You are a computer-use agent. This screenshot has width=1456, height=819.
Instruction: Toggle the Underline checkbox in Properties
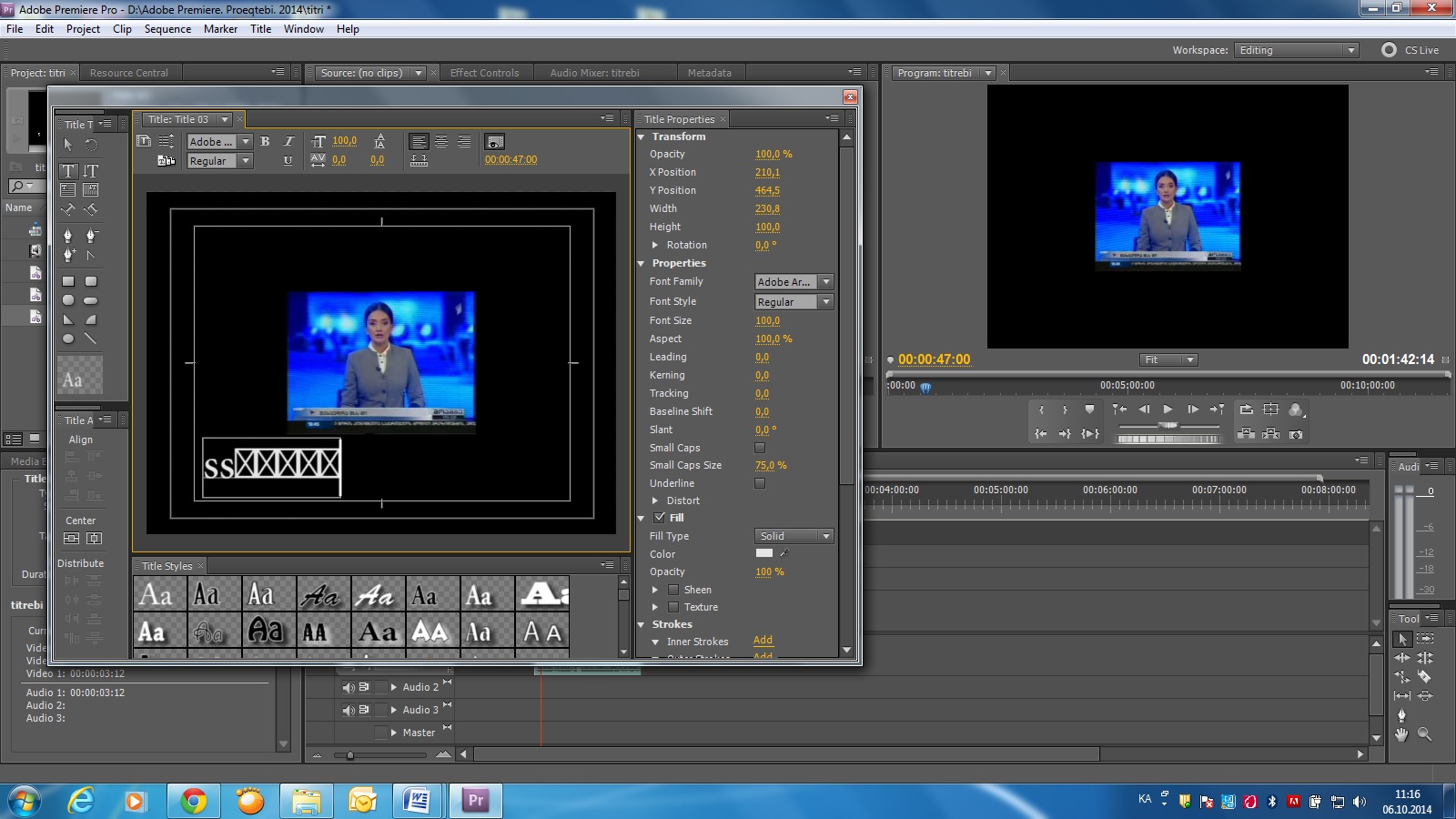pyautogui.click(x=760, y=483)
